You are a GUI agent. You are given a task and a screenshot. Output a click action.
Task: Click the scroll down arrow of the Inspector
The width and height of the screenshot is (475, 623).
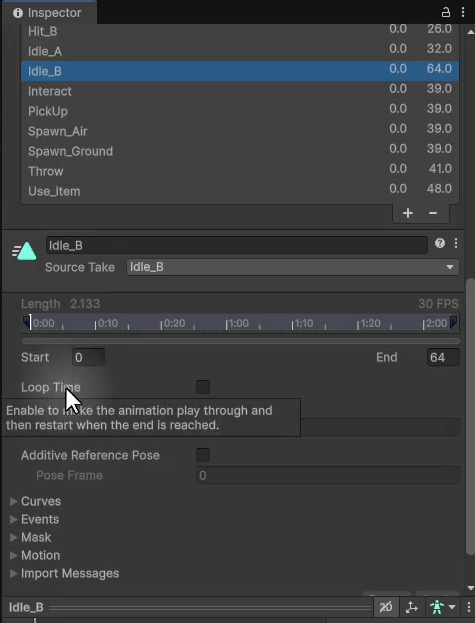[471, 588]
